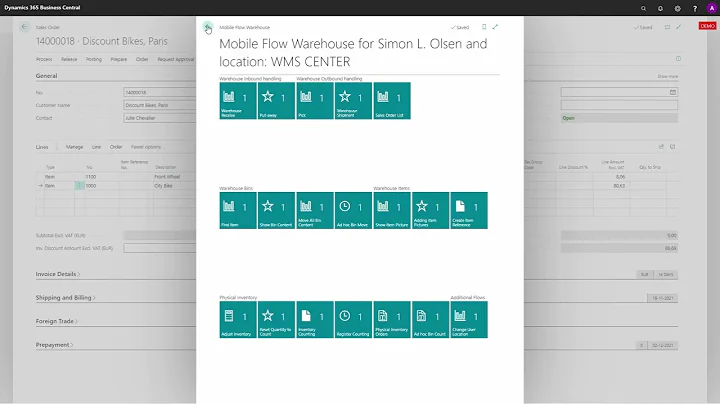Expand the Invoice Details section
The height and width of the screenshot is (404, 720).
[x=58, y=274]
